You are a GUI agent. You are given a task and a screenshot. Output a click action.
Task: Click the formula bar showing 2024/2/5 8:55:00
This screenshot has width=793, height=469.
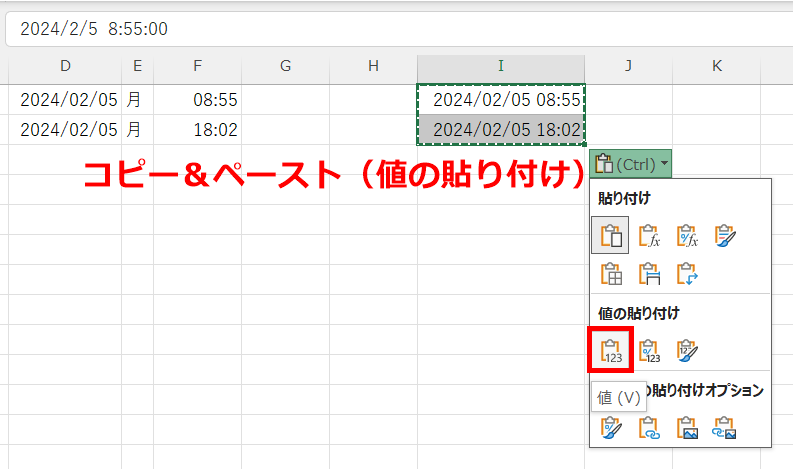(400, 28)
